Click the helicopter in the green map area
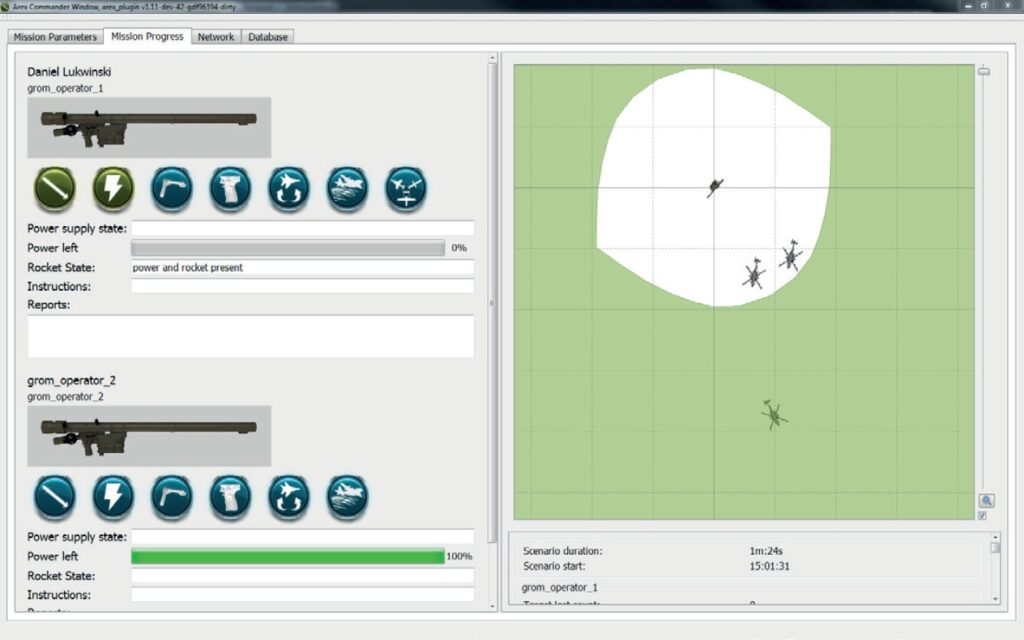1024x640 pixels. point(773,414)
